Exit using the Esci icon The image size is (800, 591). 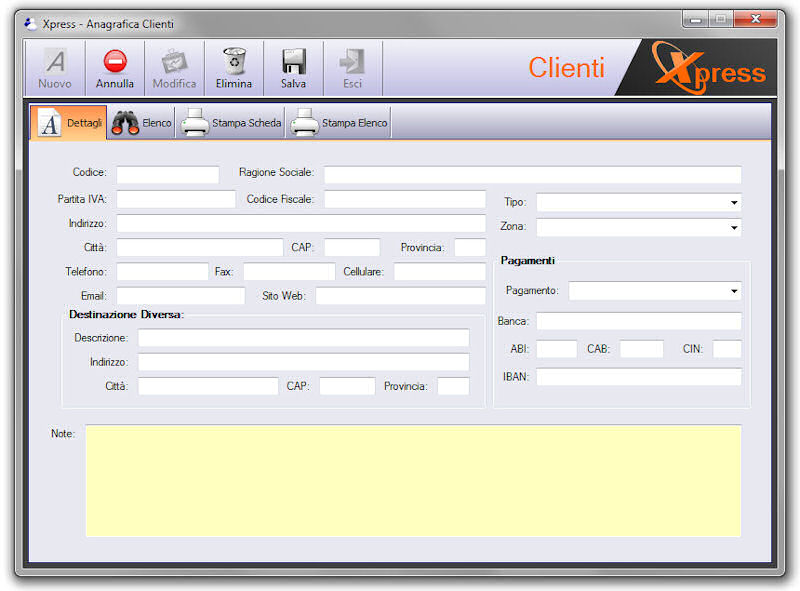352,60
